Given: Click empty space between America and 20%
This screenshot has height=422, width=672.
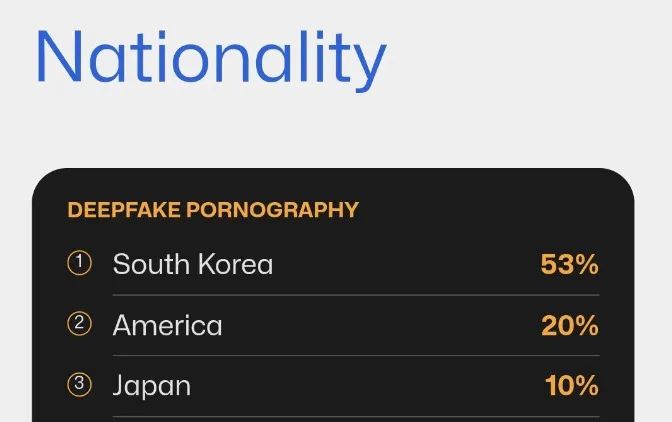Looking at the screenshot, I should 380,325.
